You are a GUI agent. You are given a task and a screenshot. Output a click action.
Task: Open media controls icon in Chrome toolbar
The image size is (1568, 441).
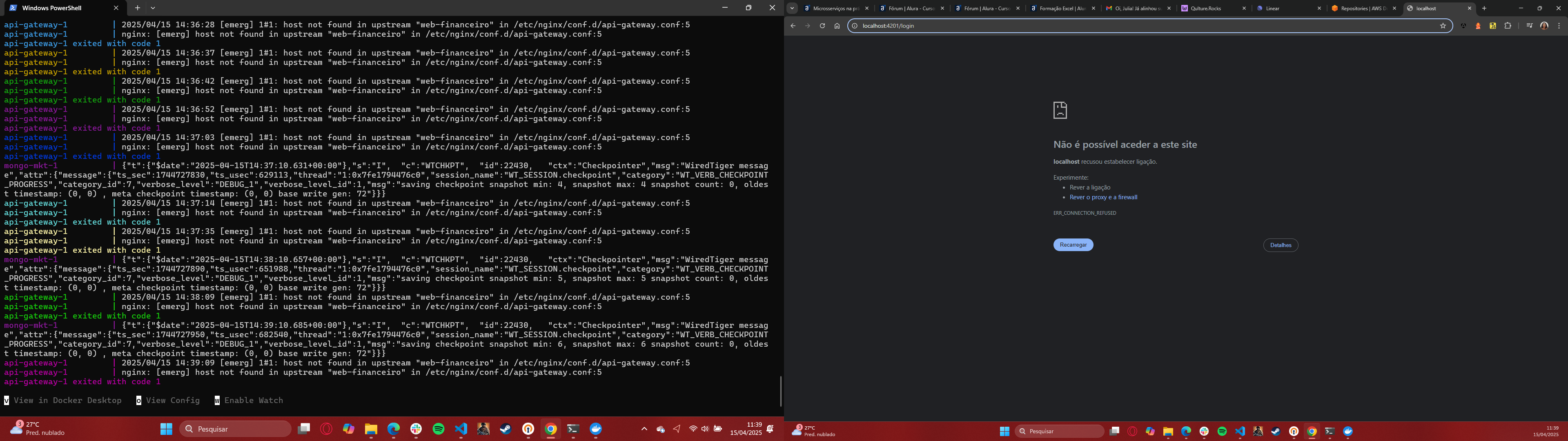[x=1529, y=26]
